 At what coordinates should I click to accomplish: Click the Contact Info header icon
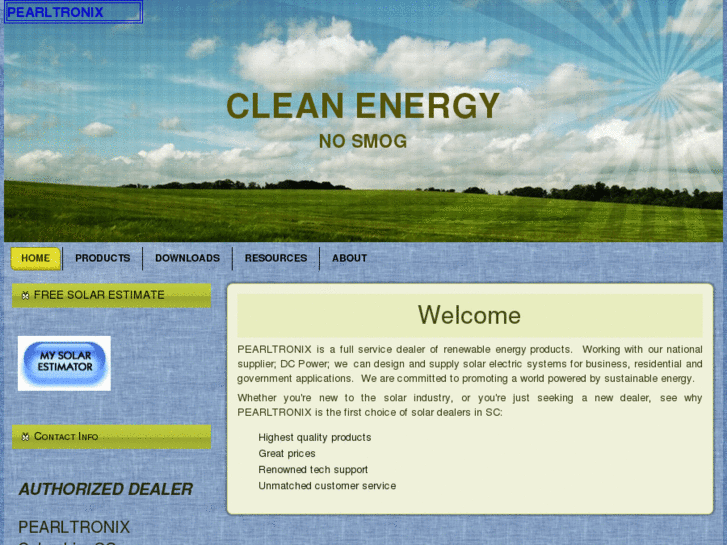26,436
